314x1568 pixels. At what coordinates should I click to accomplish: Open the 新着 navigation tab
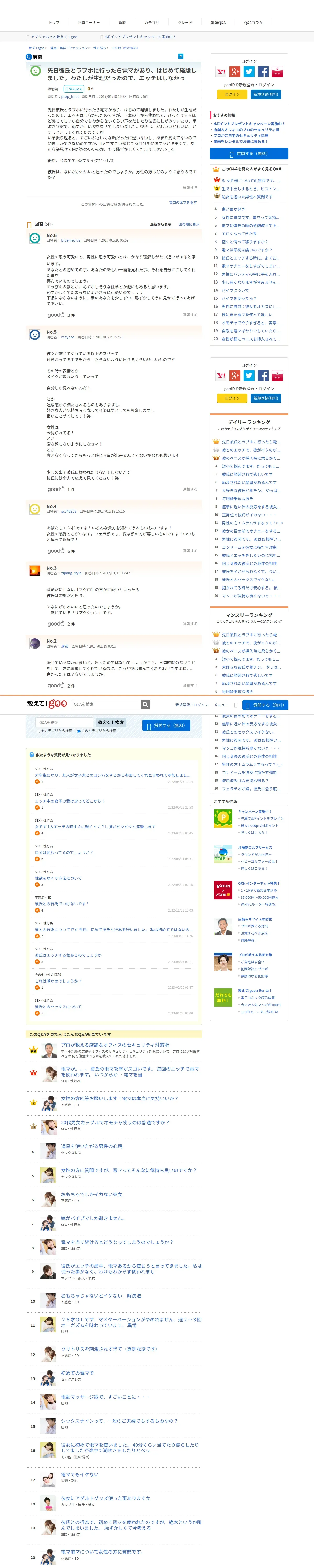[x=122, y=22]
